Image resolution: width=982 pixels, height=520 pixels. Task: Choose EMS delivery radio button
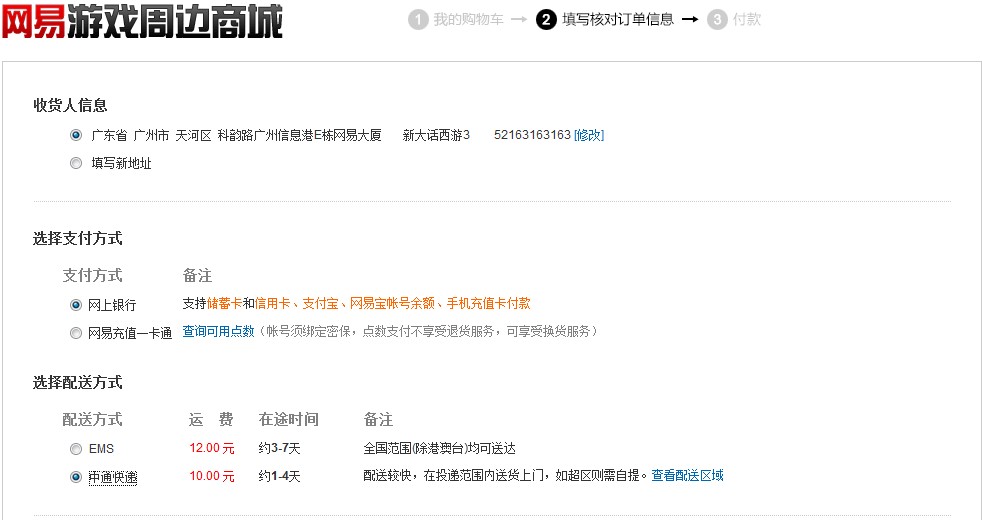(76, 449)
